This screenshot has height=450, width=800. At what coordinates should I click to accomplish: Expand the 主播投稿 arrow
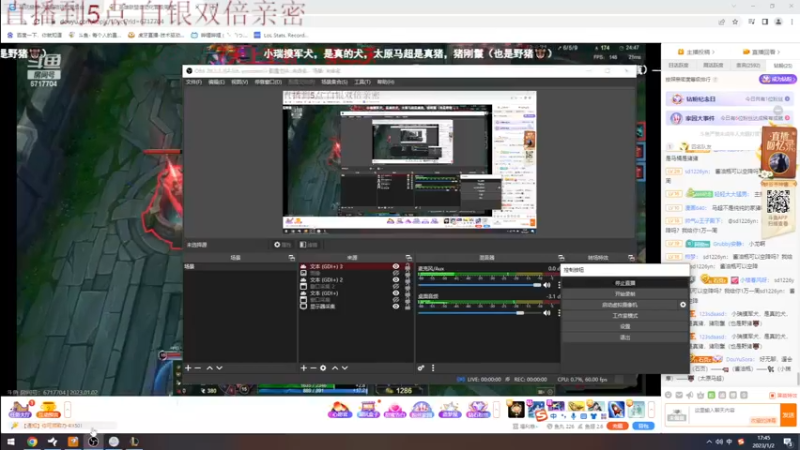tap(713, 52)
